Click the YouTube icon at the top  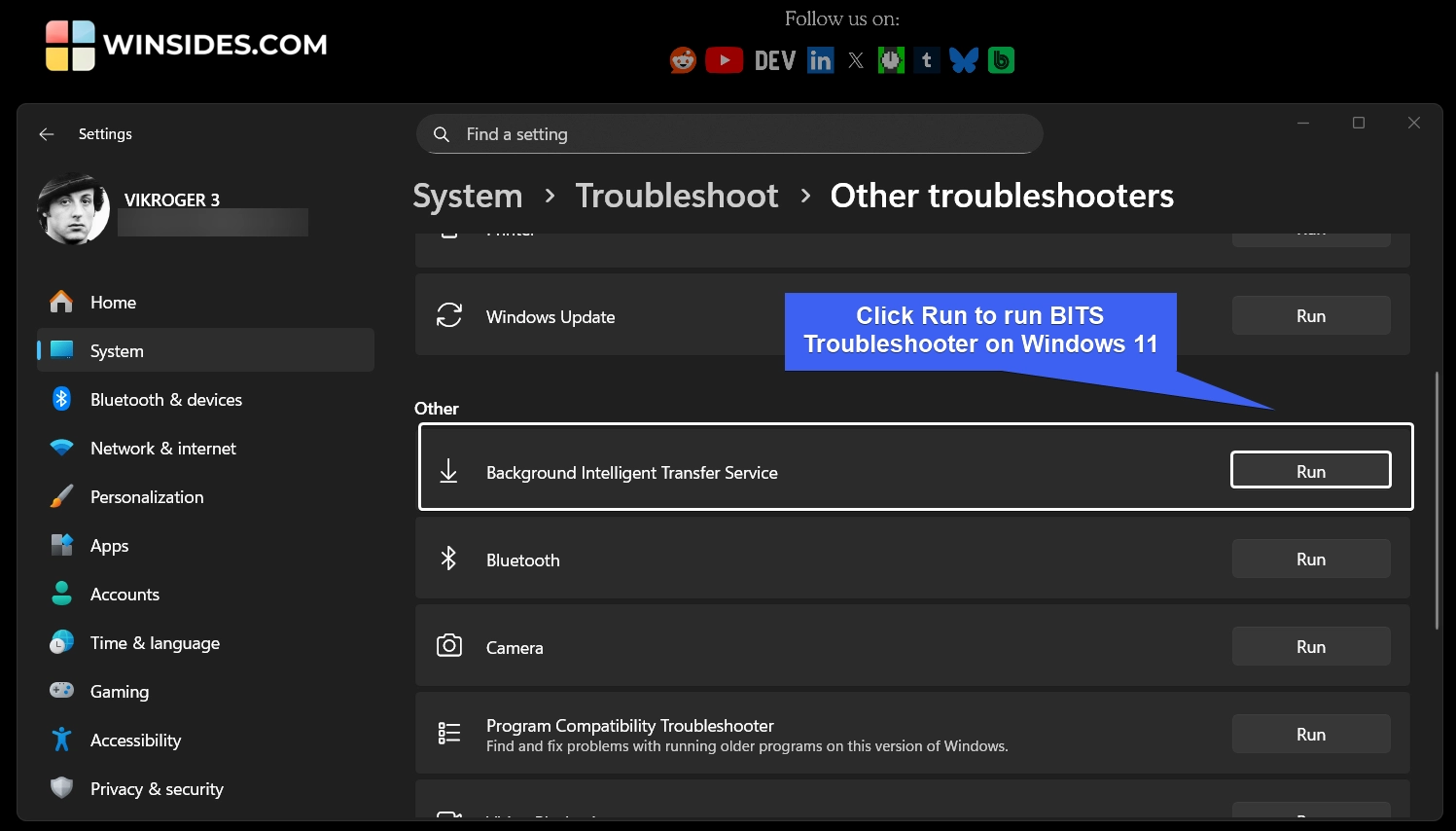click(x=725, y=59)
